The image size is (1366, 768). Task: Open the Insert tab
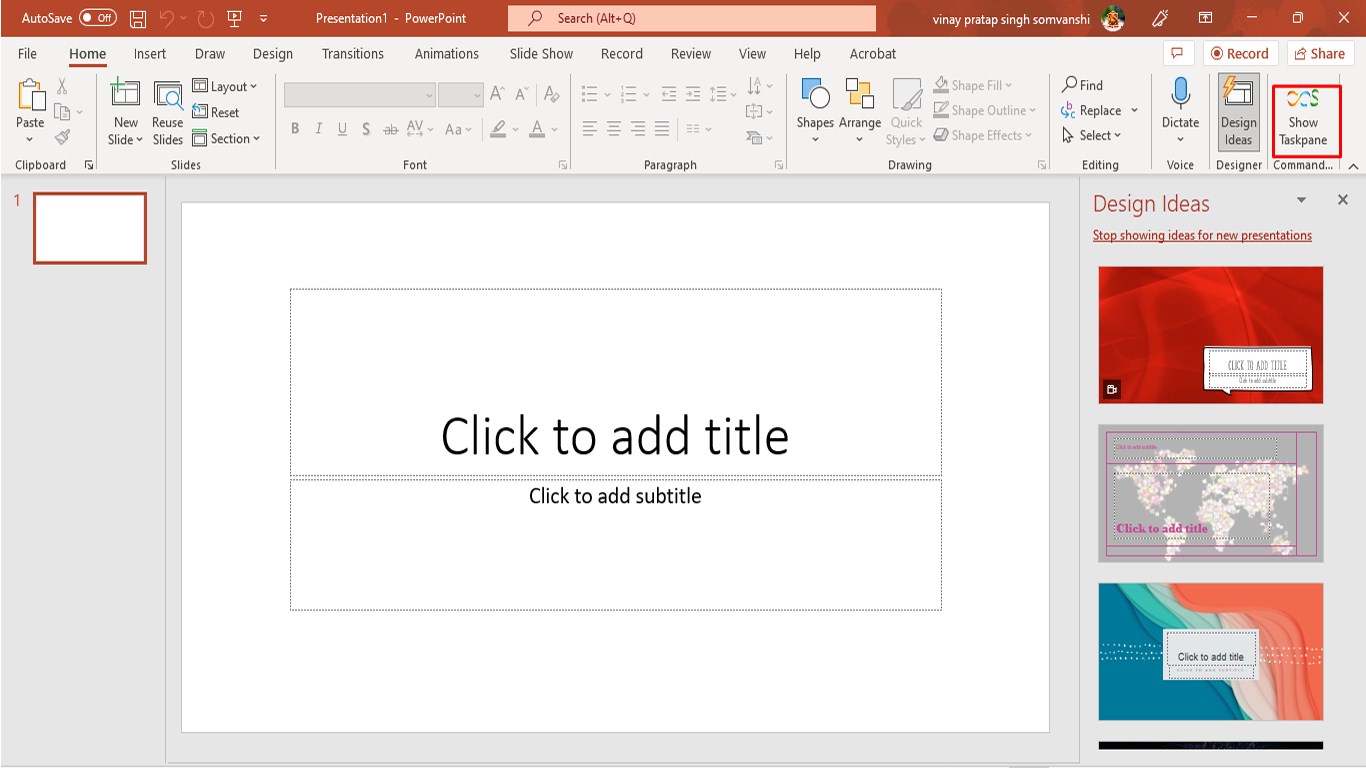(x=150, y=53)
